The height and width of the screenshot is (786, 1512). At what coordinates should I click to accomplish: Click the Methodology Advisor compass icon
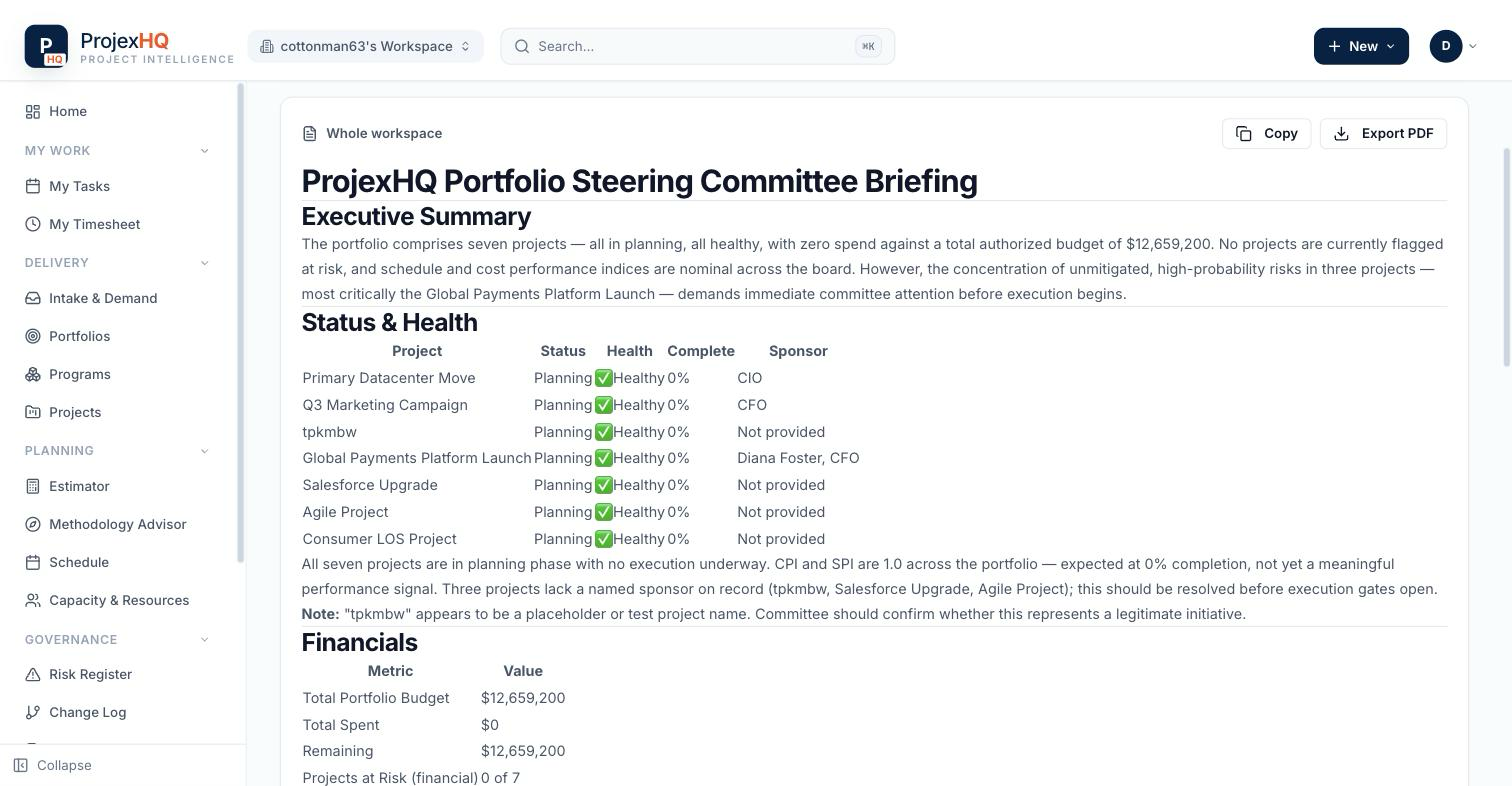[33, 524]
